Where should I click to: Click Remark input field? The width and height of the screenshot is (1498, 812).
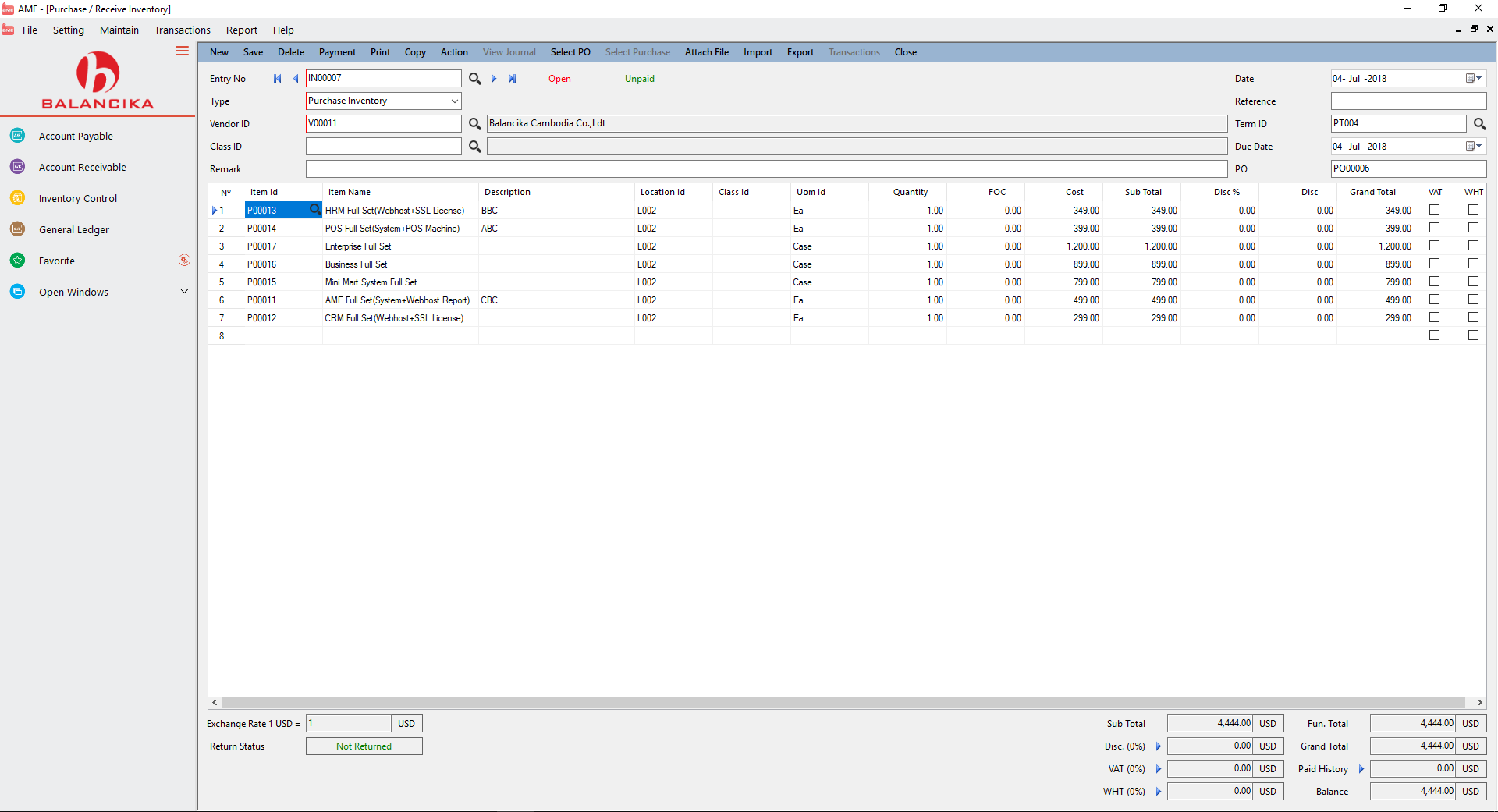766,169
